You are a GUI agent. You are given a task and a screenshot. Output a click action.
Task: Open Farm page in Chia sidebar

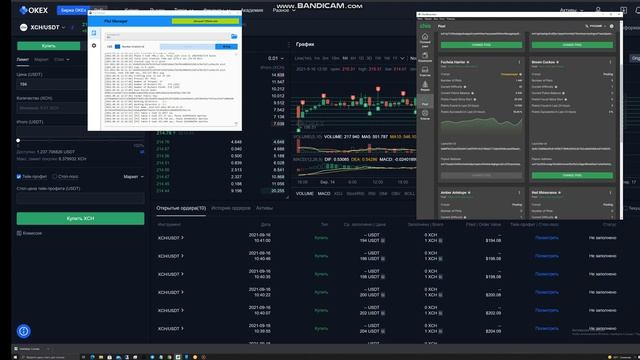point(425,86)
